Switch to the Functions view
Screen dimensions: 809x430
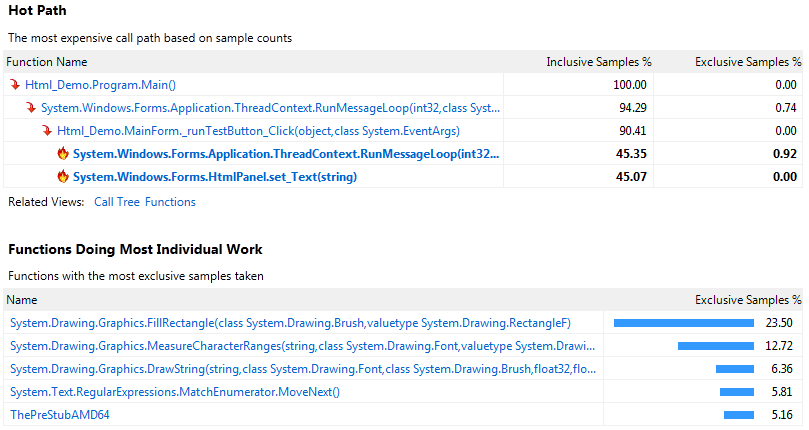click(x=170, y=202)
